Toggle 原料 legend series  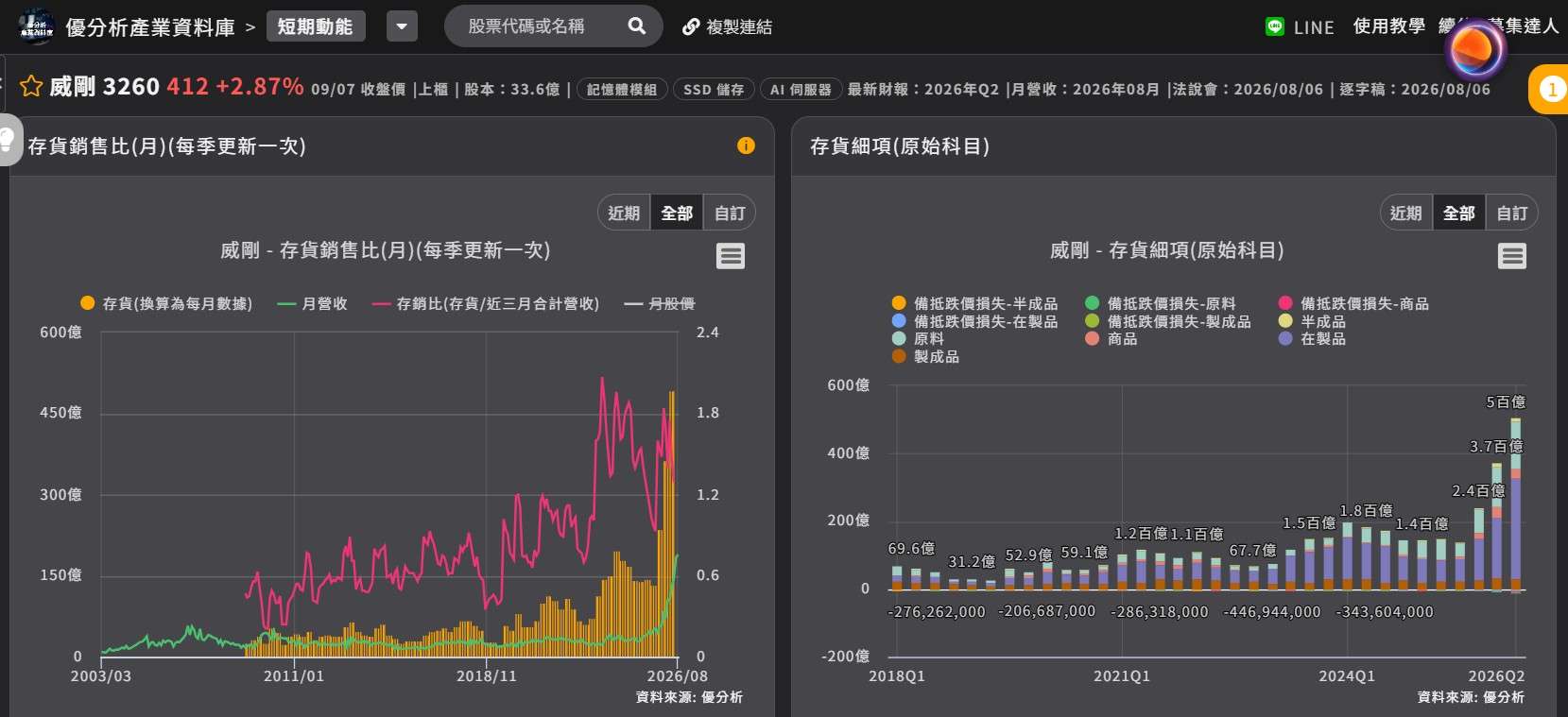pyautogui.click(x=918, y=338)
